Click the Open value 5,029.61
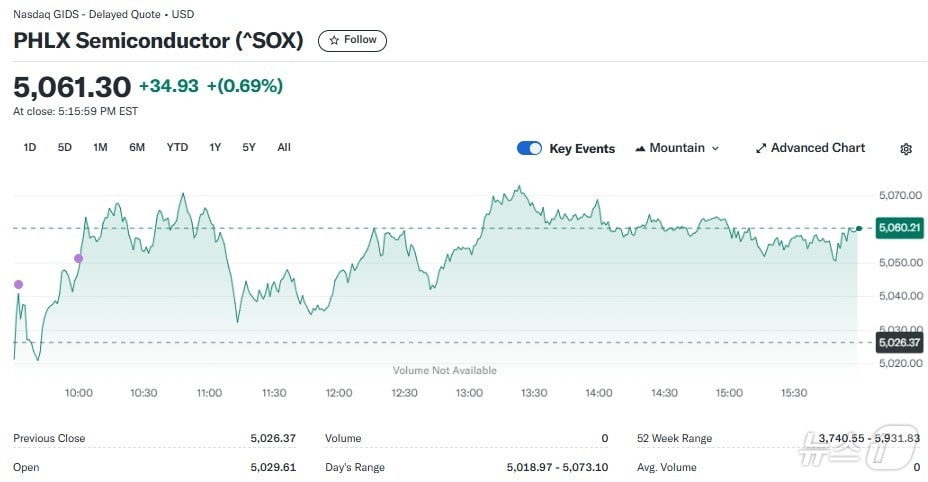 click(273, 467)
